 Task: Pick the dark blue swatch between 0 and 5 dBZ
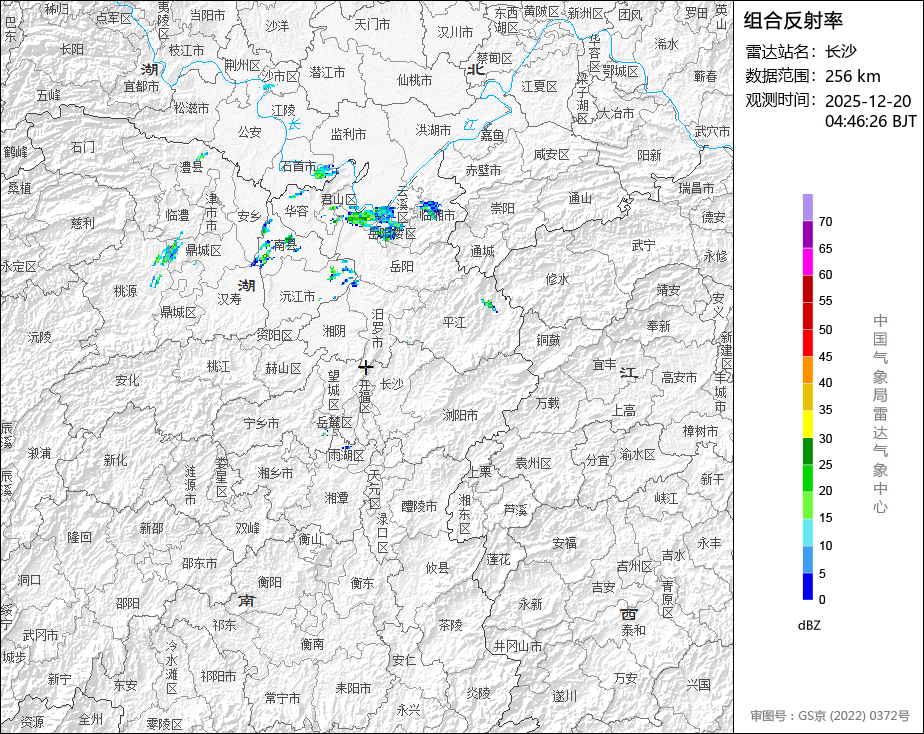pos(808,587)
